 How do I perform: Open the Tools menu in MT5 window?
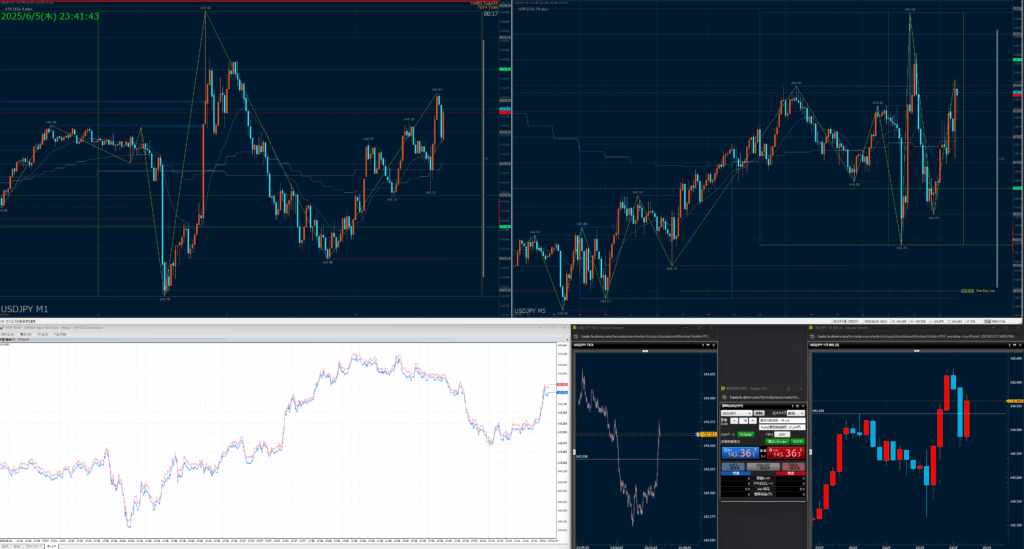42,334
